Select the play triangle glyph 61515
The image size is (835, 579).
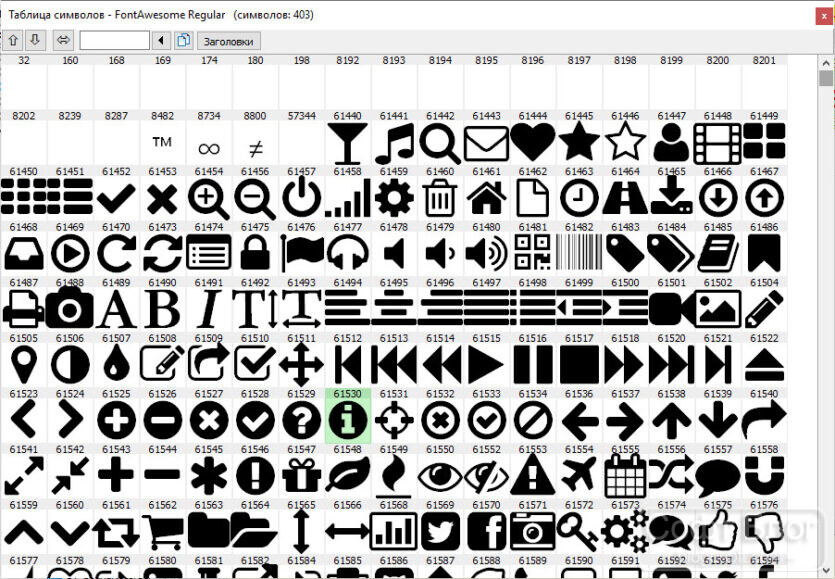point(486,365)
